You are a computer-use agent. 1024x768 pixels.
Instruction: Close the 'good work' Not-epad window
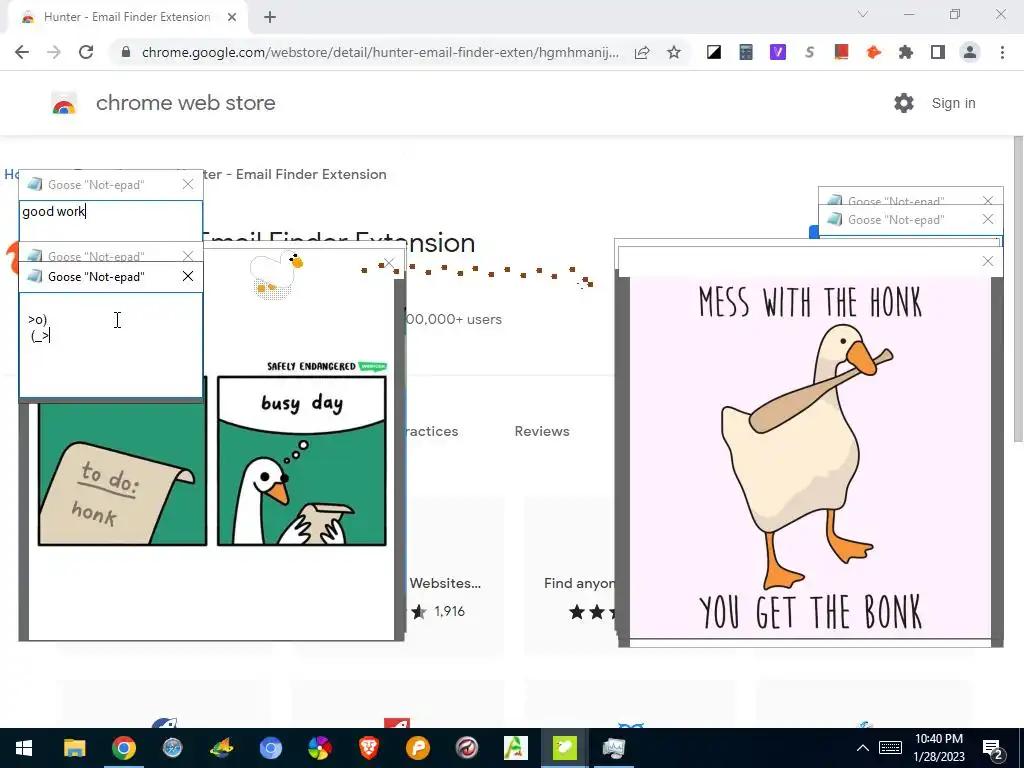pyautogui.click(x=188, y=185)
